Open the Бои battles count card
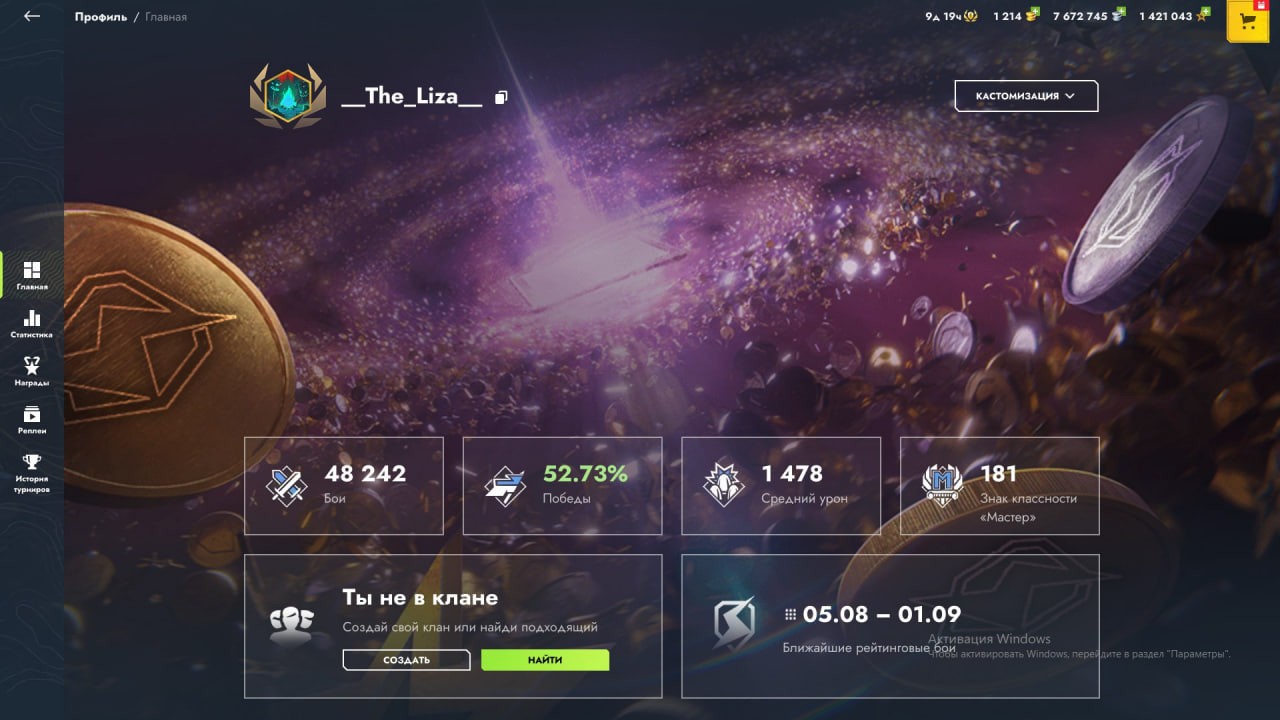 pos(344,486)
